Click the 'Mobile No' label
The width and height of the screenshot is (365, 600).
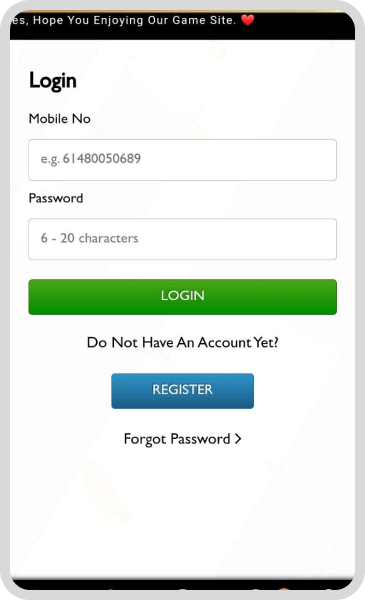tap(60, 119)
